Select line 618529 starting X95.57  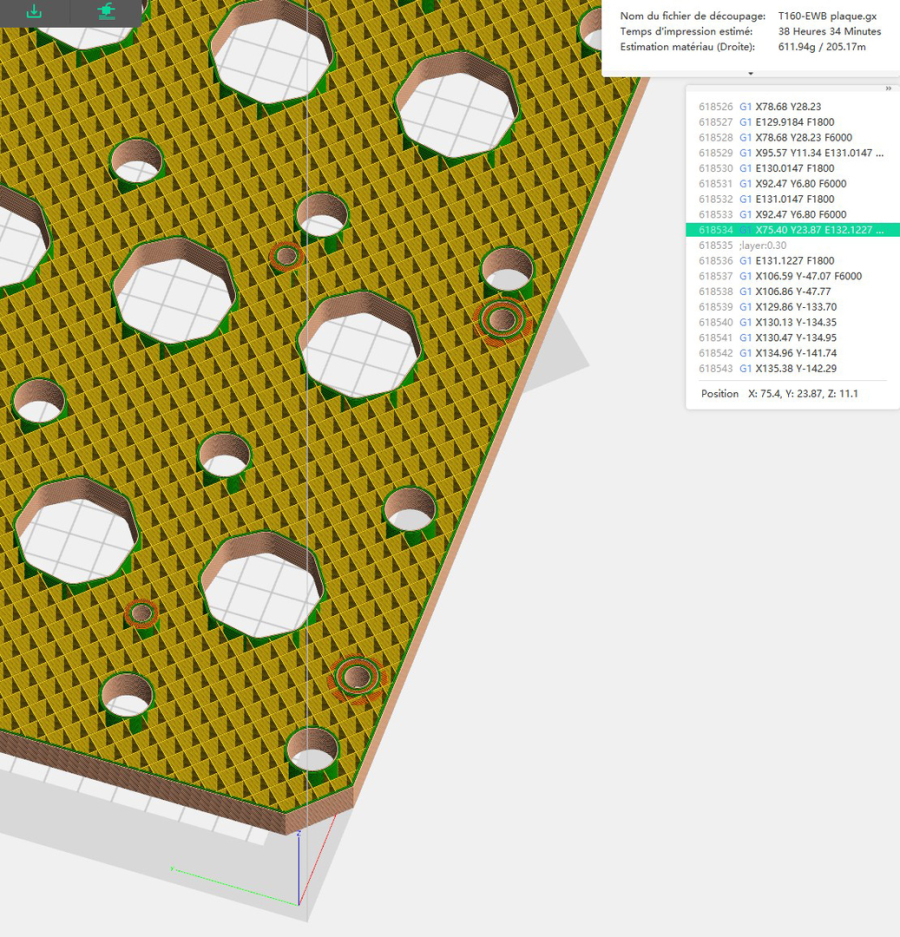790,153
